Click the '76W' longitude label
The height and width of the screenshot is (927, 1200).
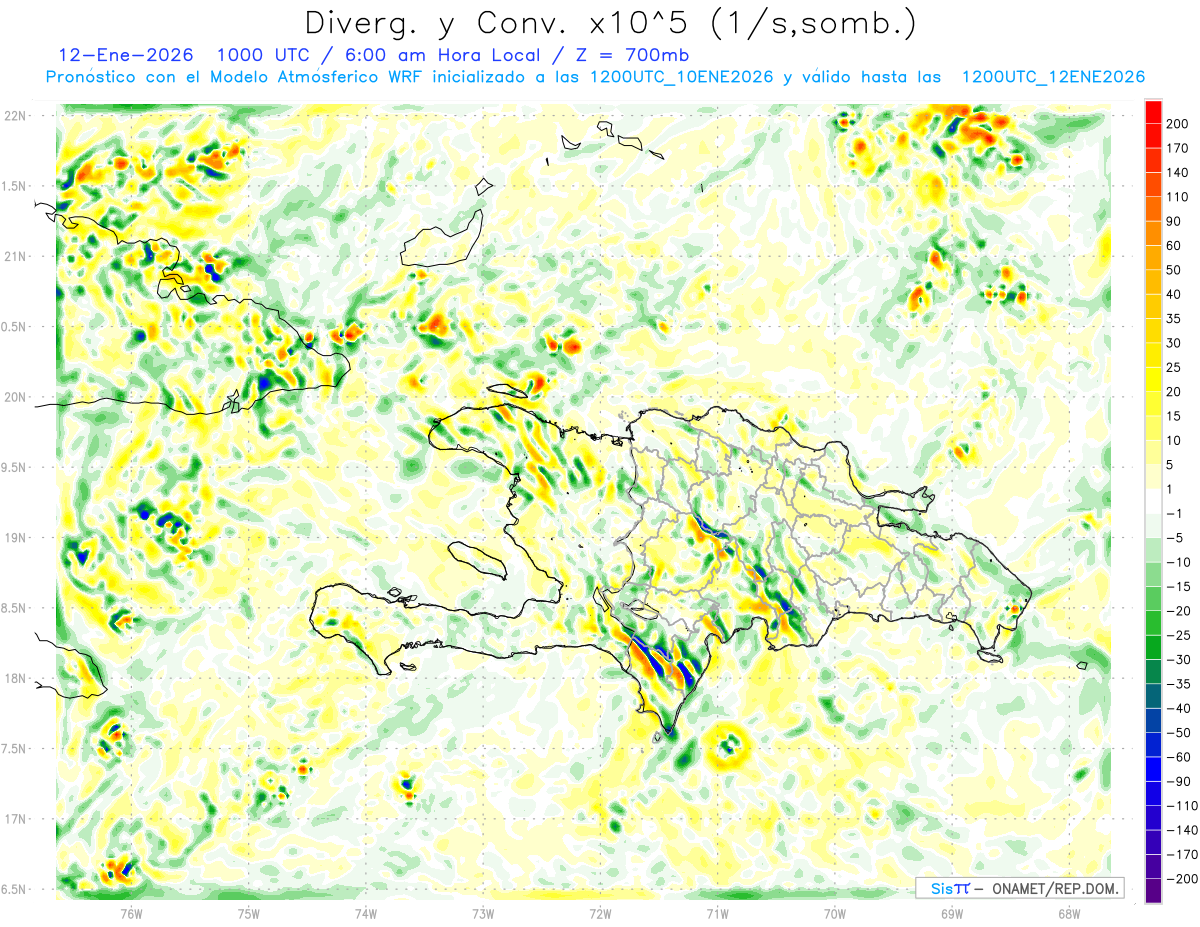[x=132, y=912]
